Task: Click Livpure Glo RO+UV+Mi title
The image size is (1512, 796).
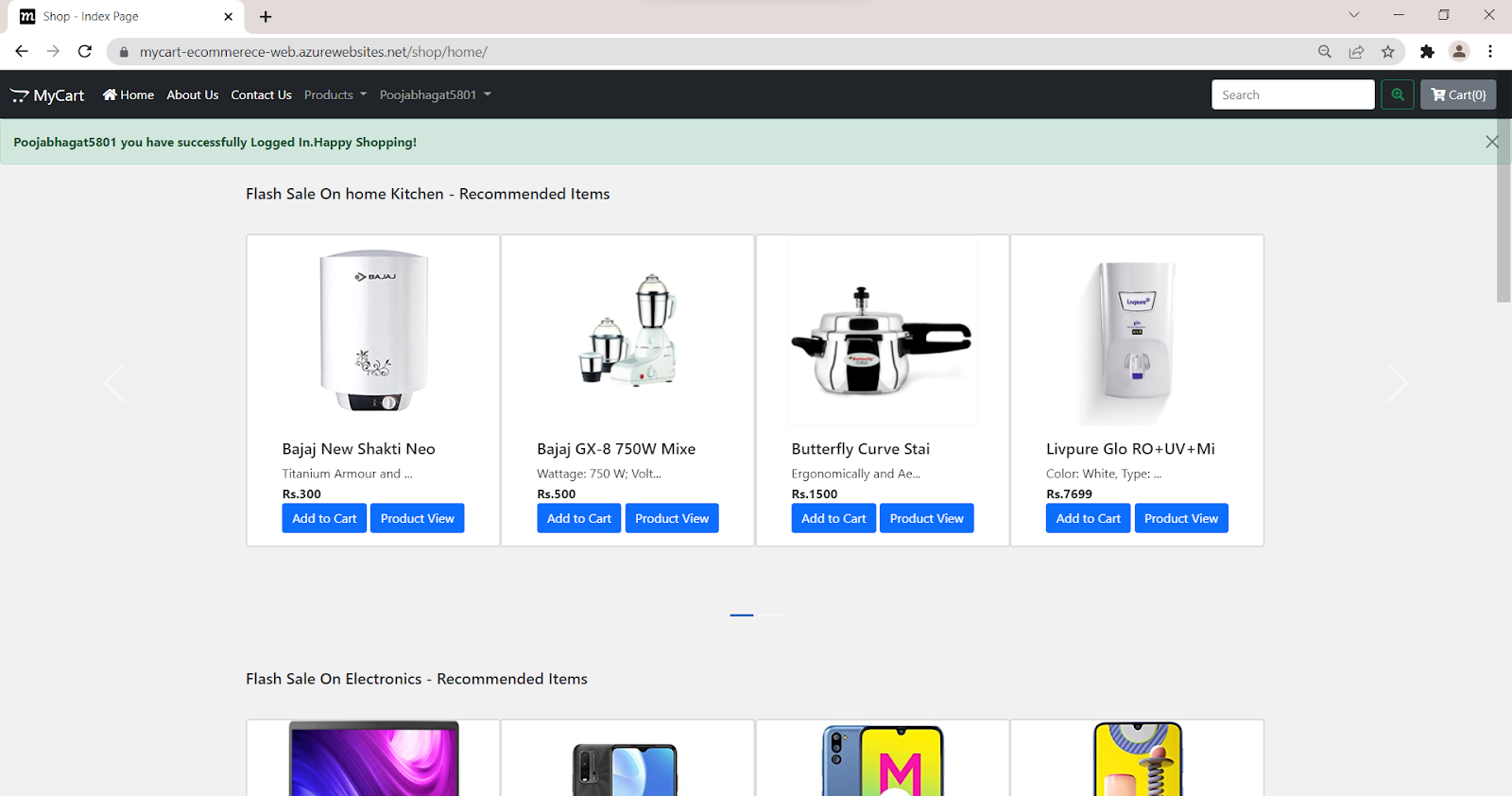Action: point(1130,449)
